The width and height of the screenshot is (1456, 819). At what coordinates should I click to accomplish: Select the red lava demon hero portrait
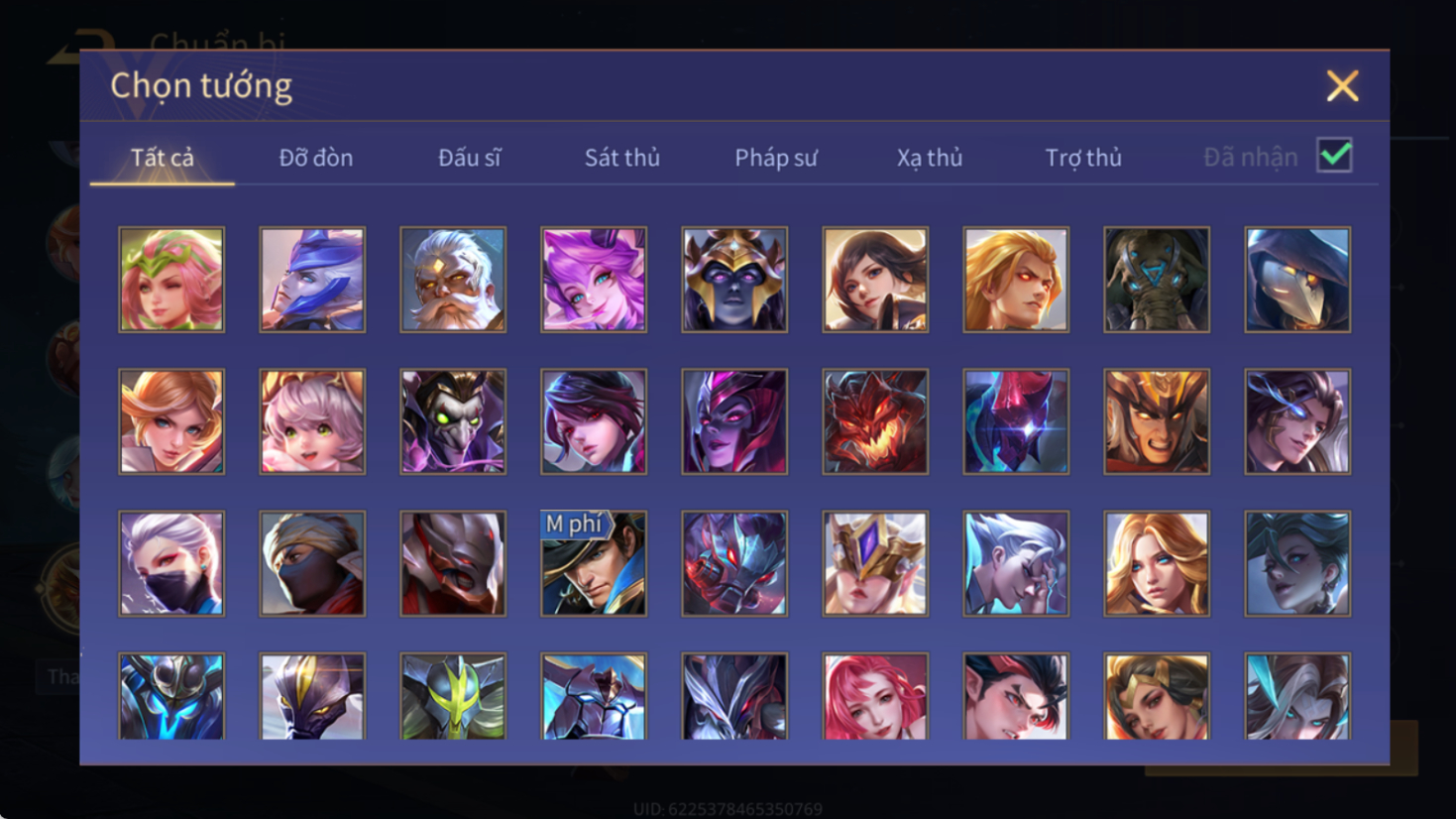click(x=875, y=421)
